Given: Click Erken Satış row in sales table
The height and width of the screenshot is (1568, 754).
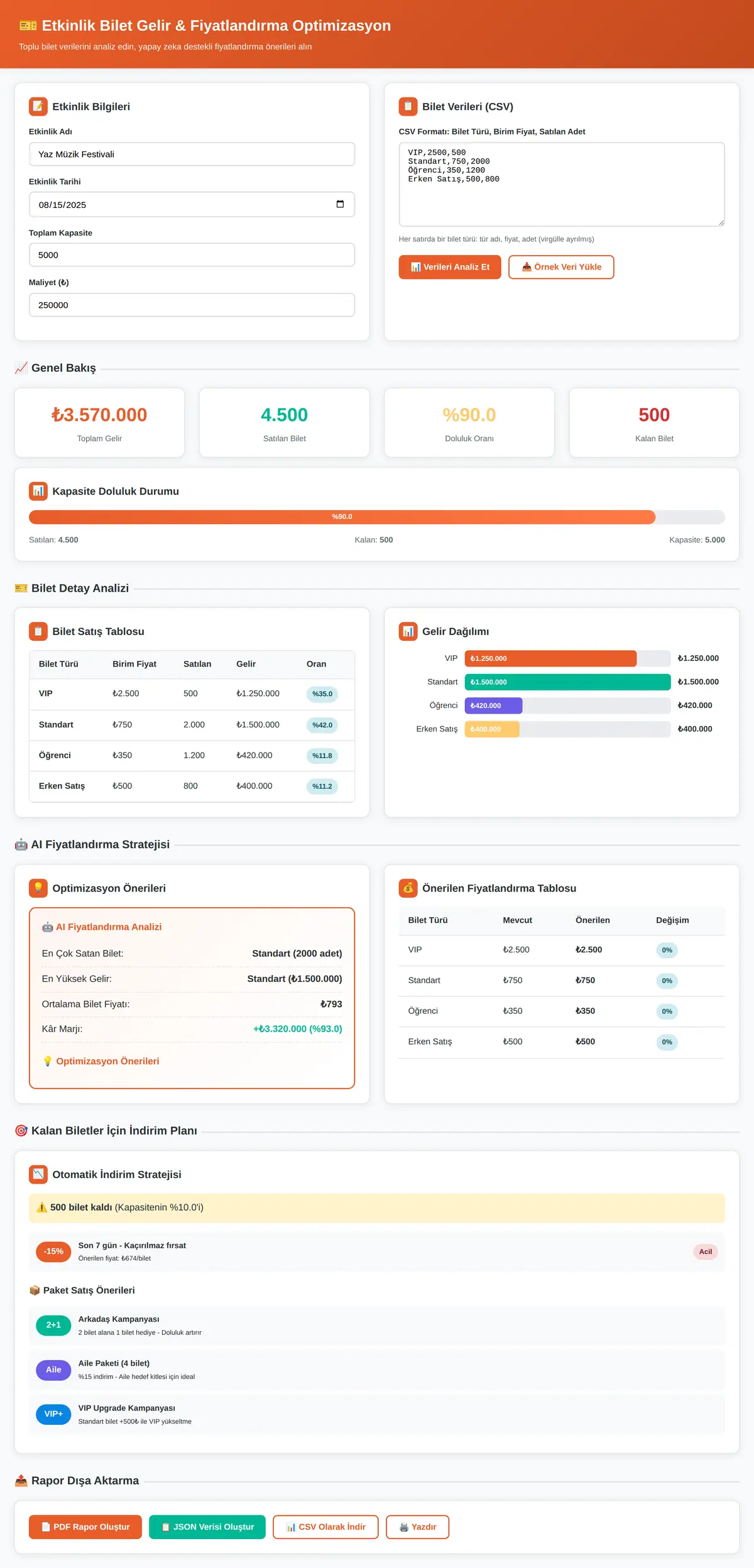Looking at the screenshot, I should (192, 787).
